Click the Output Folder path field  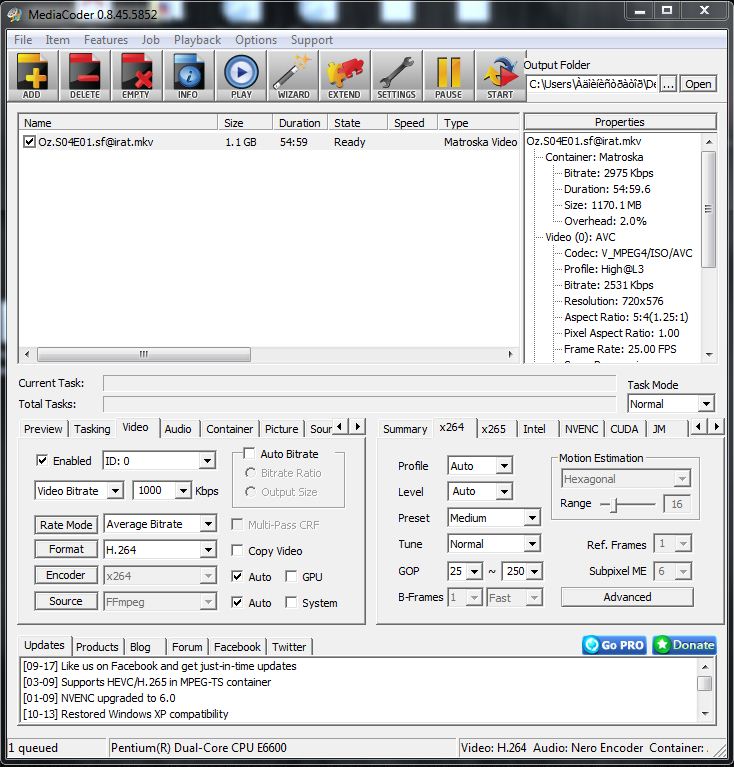(592, 84)
